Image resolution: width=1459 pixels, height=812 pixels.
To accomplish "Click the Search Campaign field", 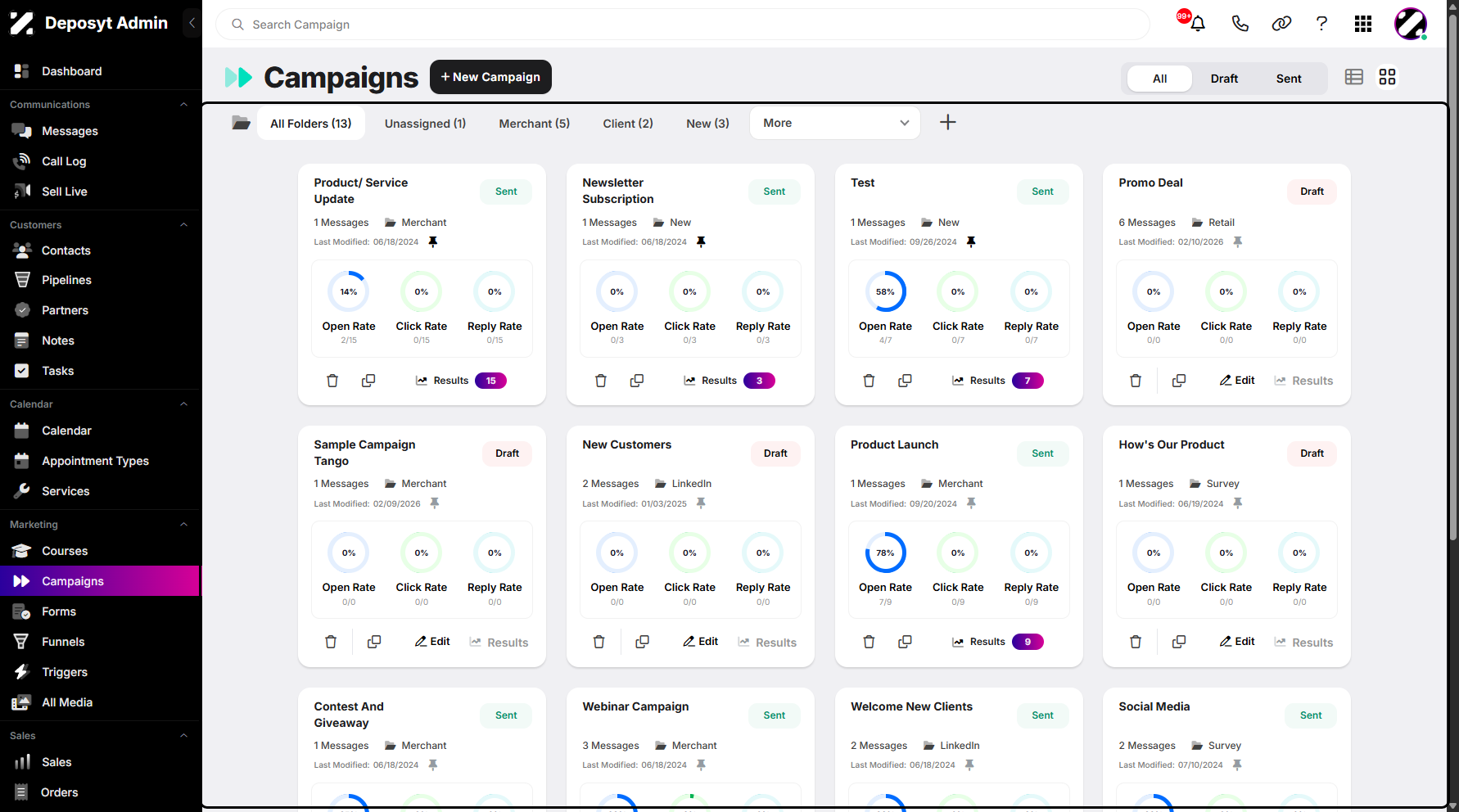I will (x=683, y=25).
